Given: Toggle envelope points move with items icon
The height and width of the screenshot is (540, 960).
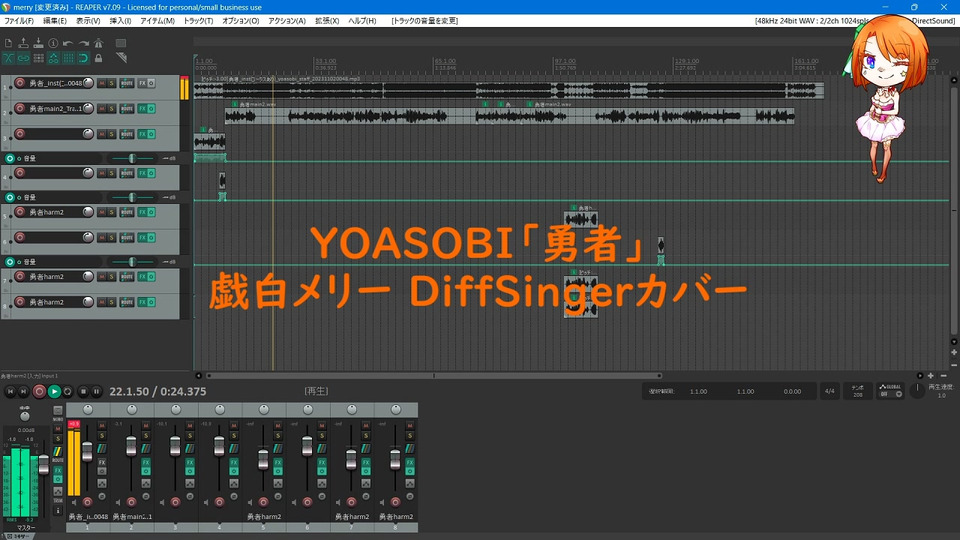Looking at the screenshot, I should [53, 58].
